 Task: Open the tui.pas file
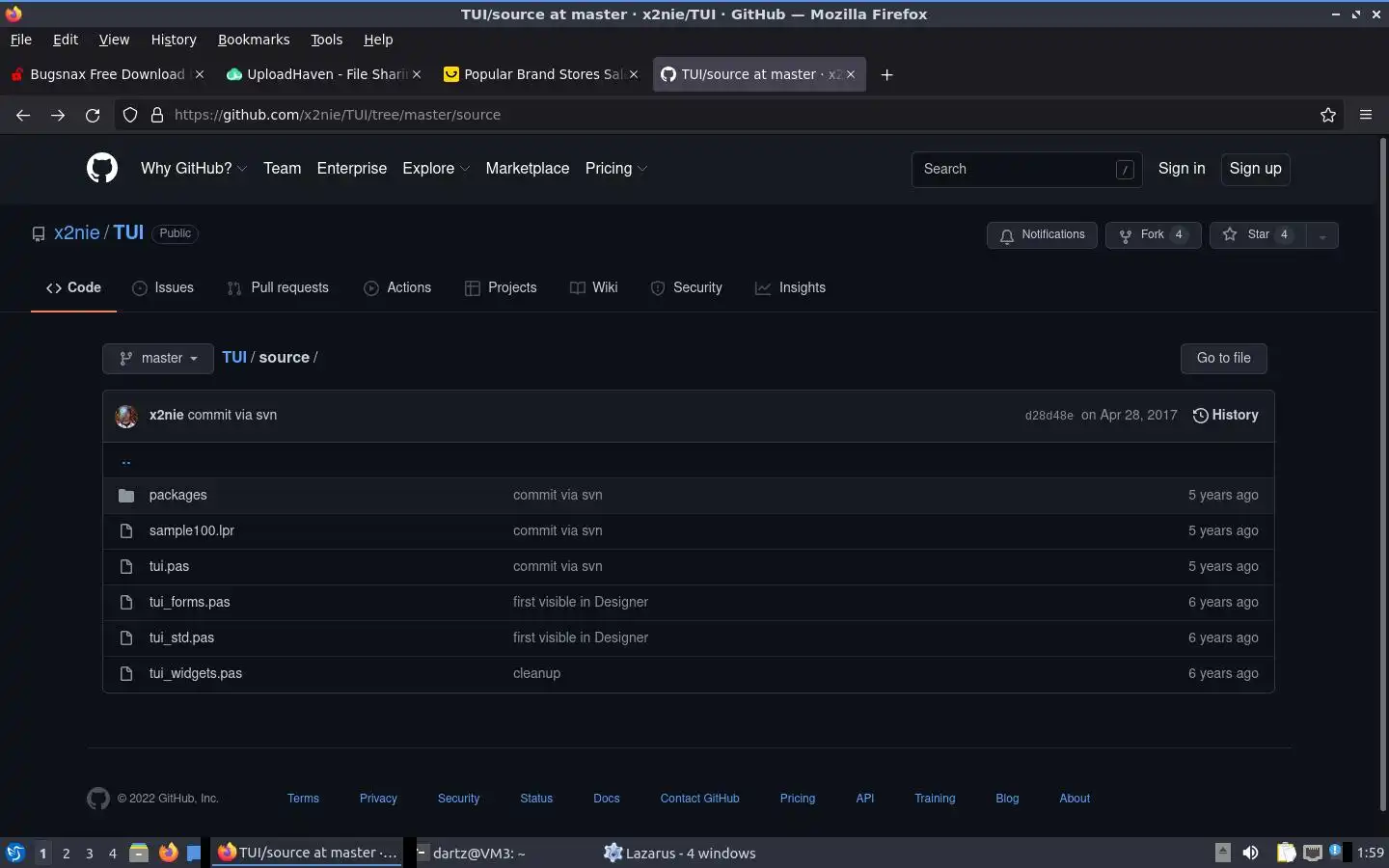[169, 566]
